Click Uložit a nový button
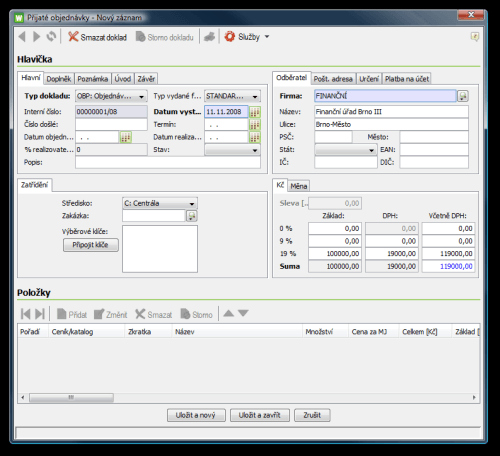Viewport: 500px width, 456px height. point(196,415)
